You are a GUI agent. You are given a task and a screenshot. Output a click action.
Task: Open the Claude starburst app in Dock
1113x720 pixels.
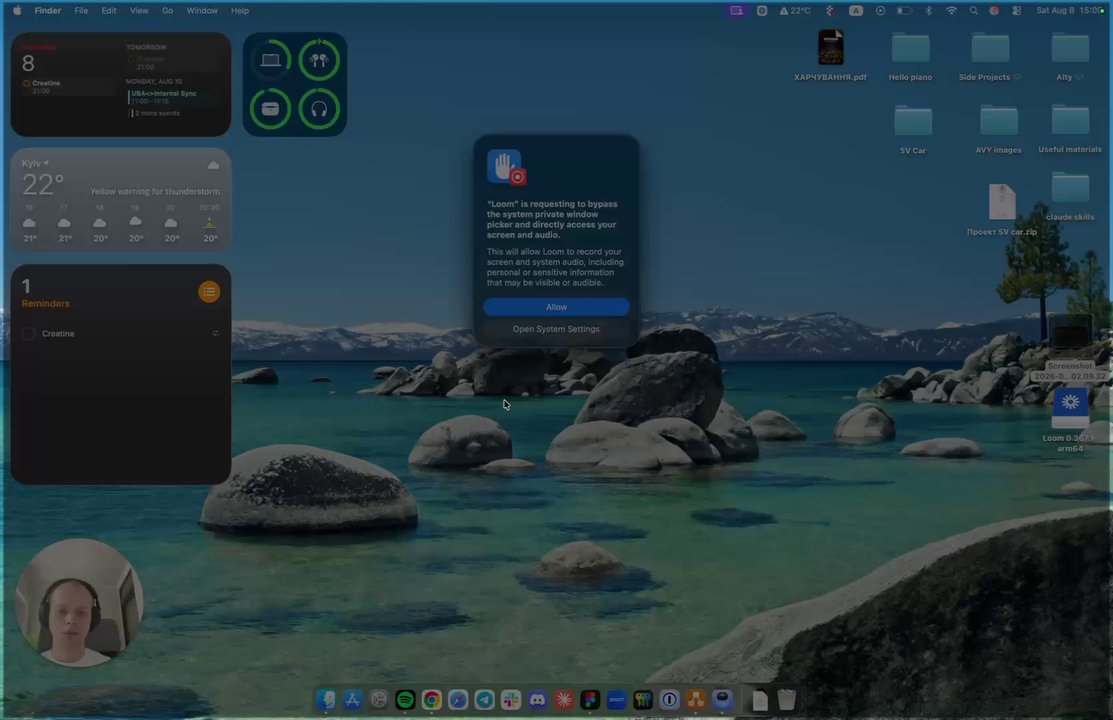[x=564, y=700]
